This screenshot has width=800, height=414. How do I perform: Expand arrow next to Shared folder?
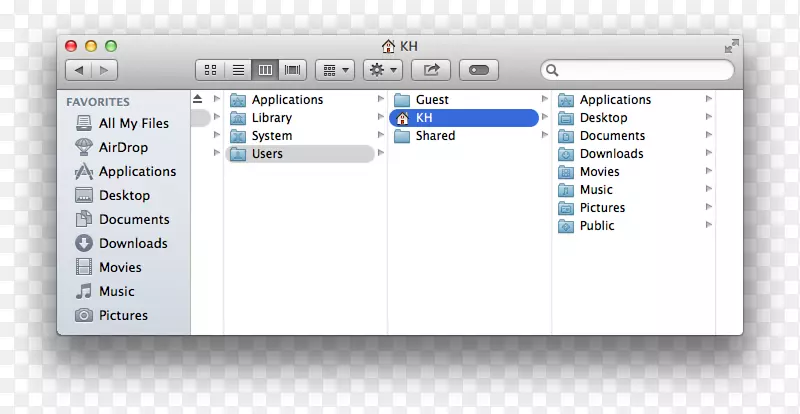point(545,135)
